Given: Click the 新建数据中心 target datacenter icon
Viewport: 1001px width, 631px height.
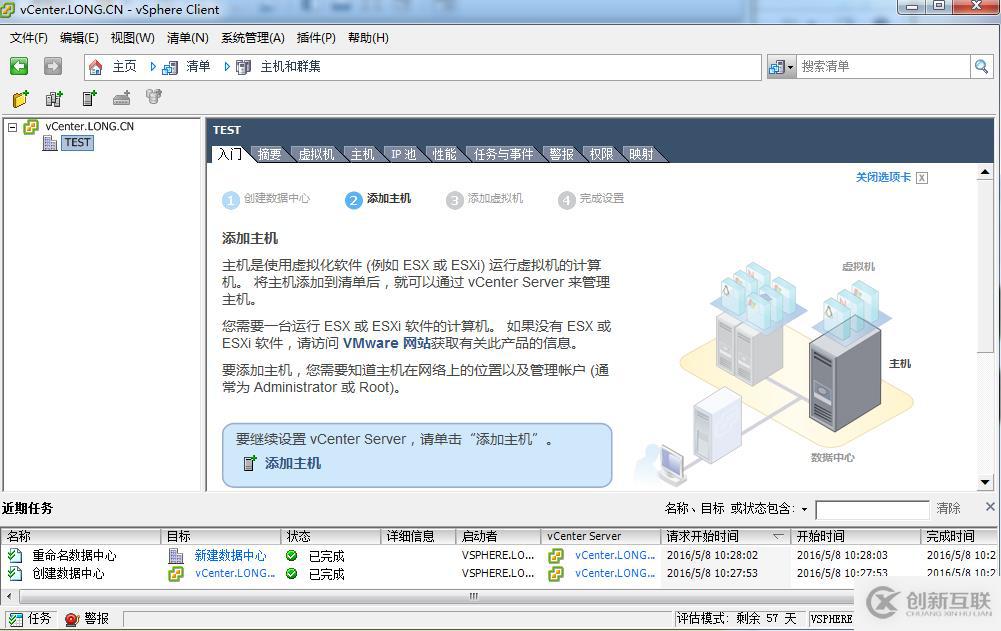Looking at the screenshot, I should [x=176, y=556].
